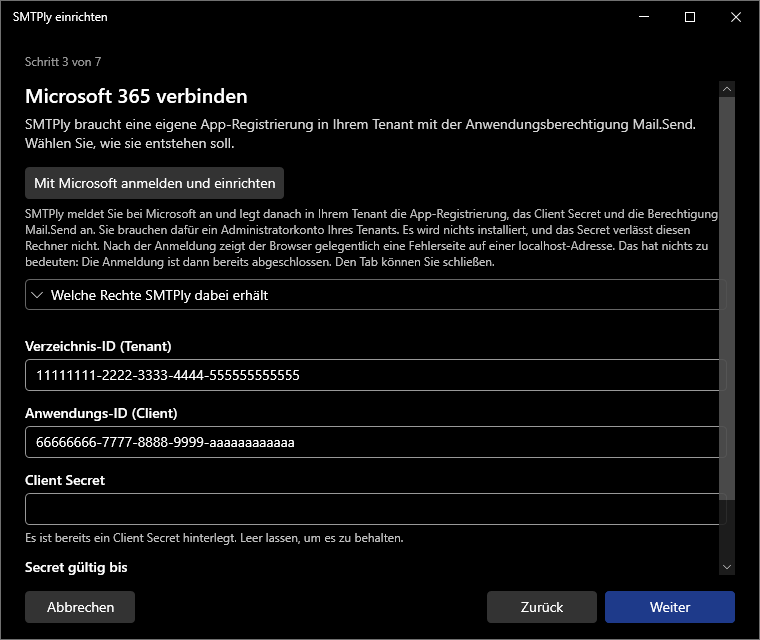Click the Verzeichnis-ID (Tenant) label

98,346
